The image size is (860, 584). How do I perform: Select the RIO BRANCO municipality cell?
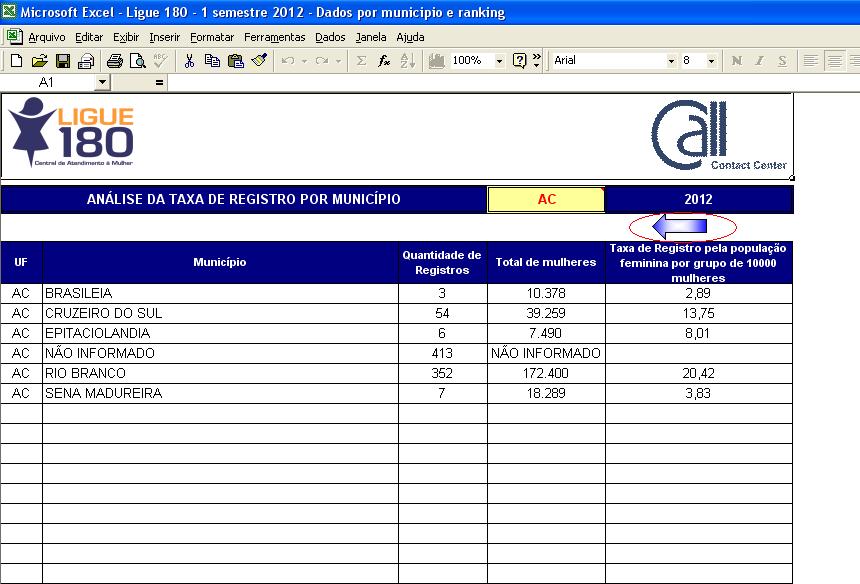click(220, 373)
